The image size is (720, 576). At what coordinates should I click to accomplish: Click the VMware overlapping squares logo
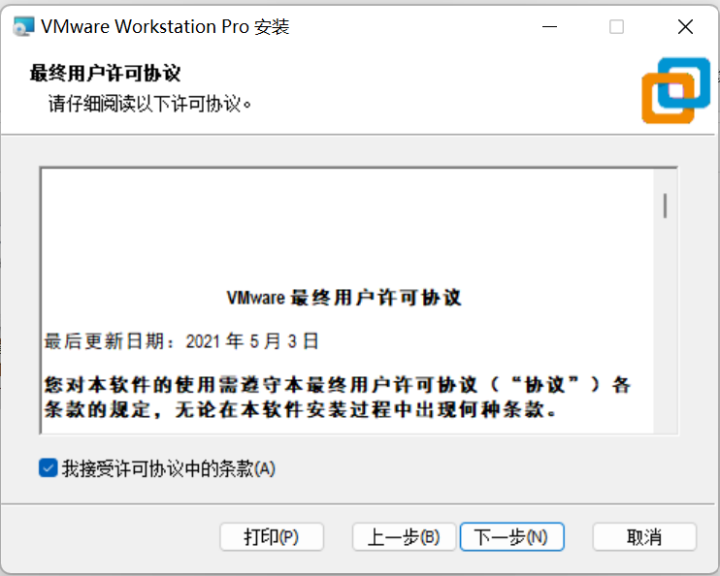(x=675, y=90)
